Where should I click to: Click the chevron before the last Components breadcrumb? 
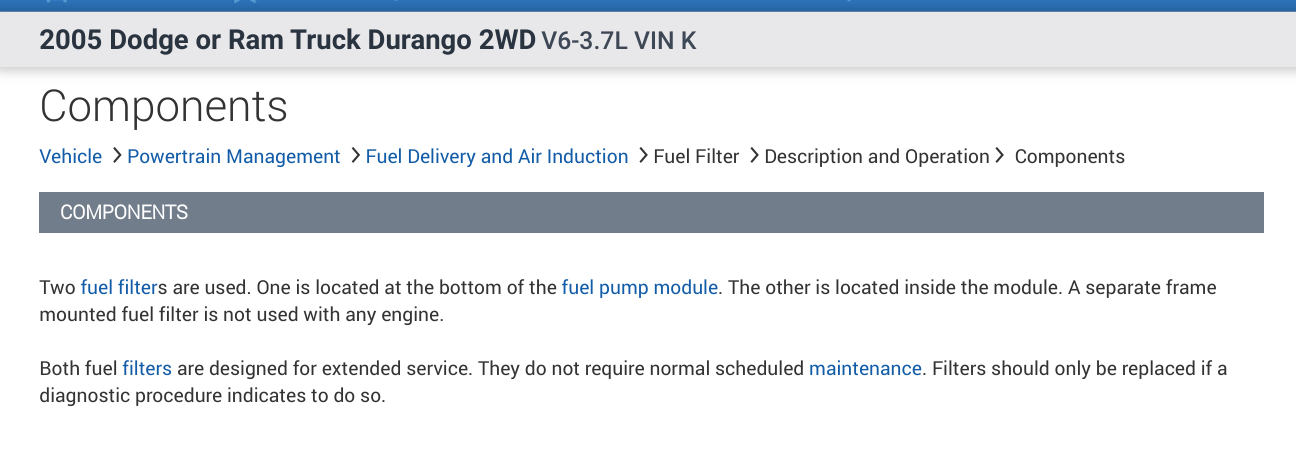click(x=1000, y=156)
